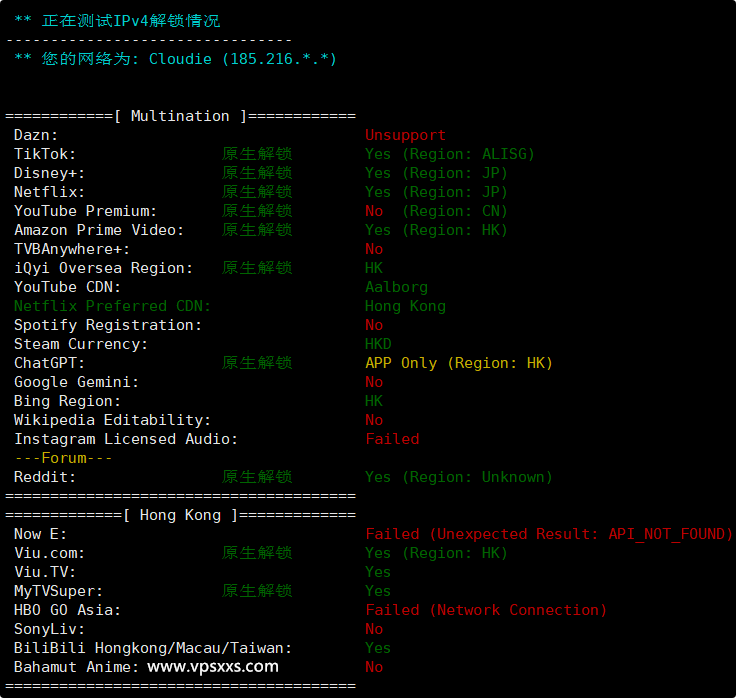Click the 'Netflix:' row label
The height and width of the screenshot is (698, 736).
[49, 192]
